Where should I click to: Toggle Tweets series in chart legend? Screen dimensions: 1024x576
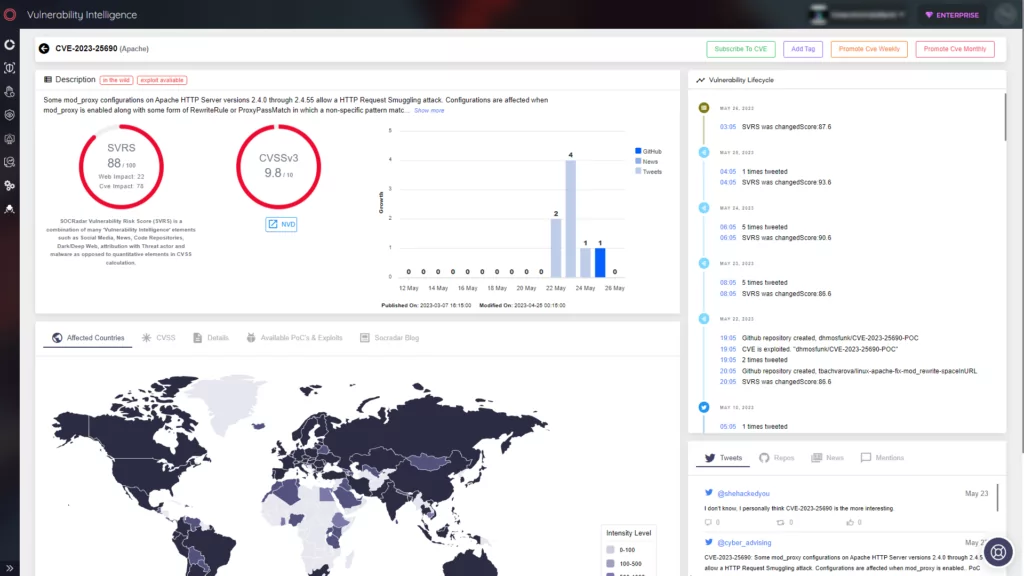click(648, 172)
